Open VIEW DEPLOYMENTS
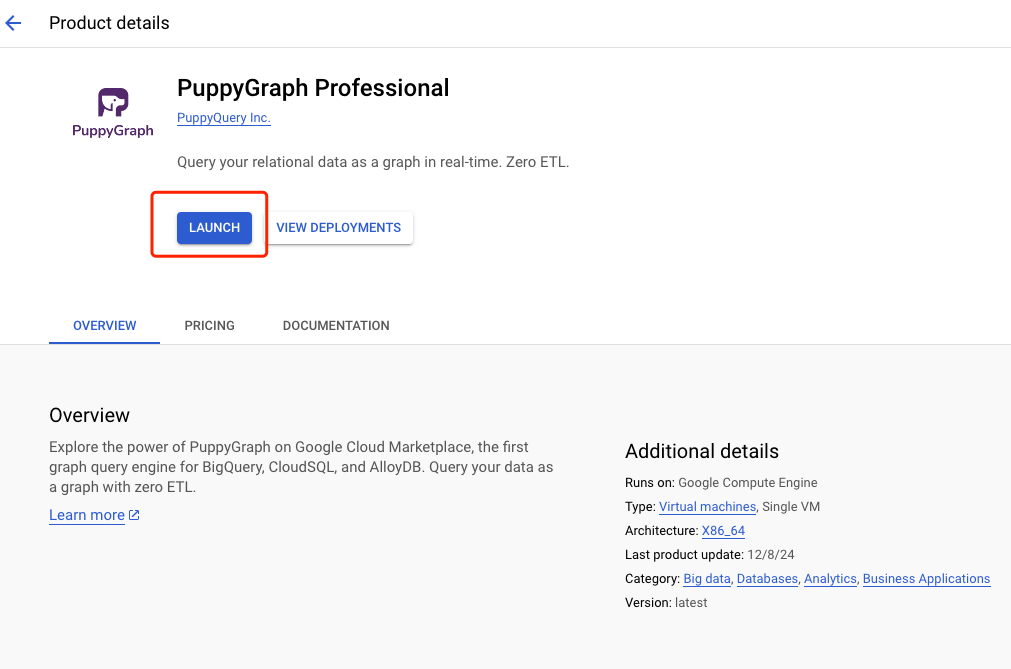 (x=339, y=228)
